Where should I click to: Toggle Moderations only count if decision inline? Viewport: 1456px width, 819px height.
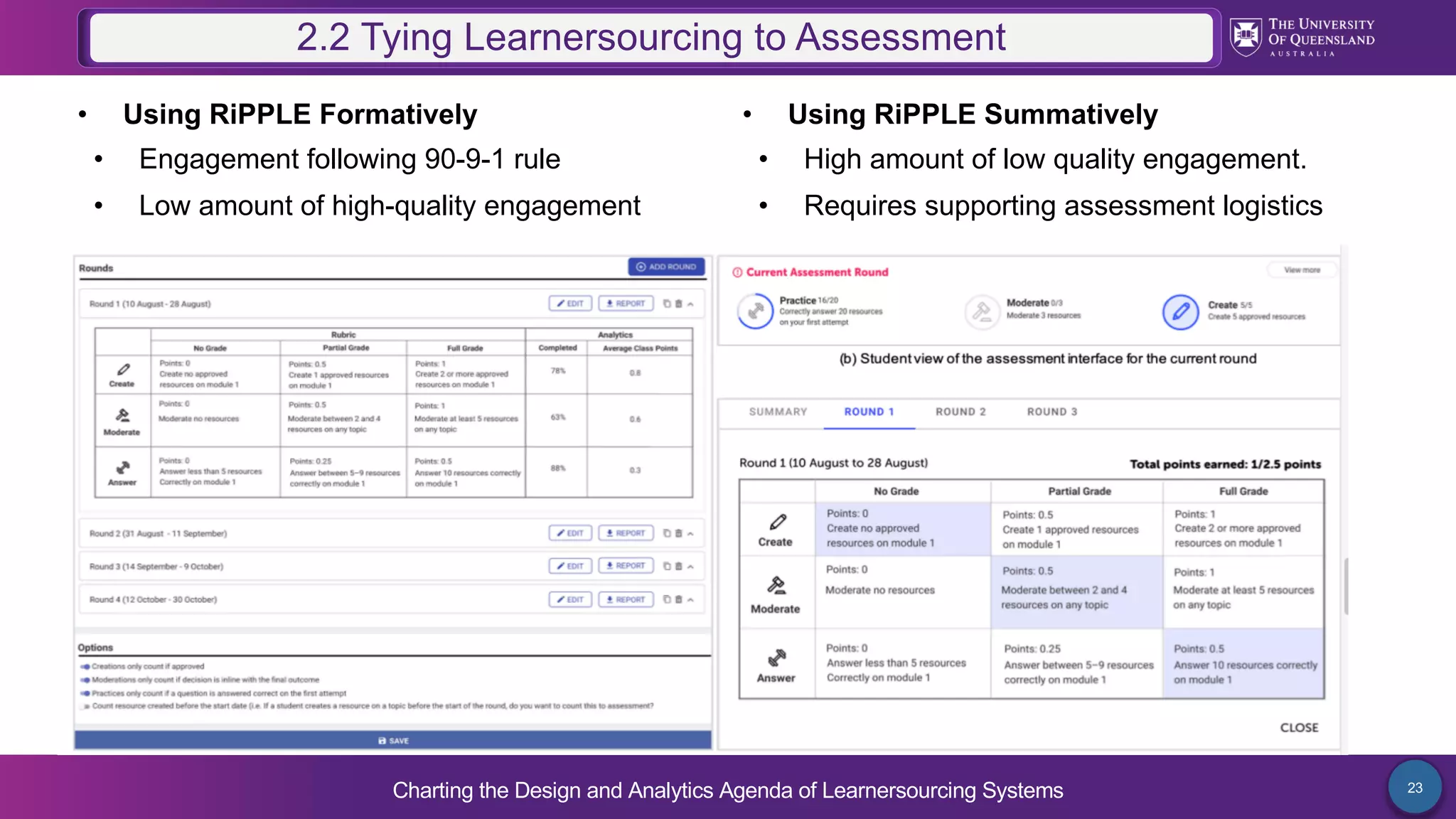(85, 680)
